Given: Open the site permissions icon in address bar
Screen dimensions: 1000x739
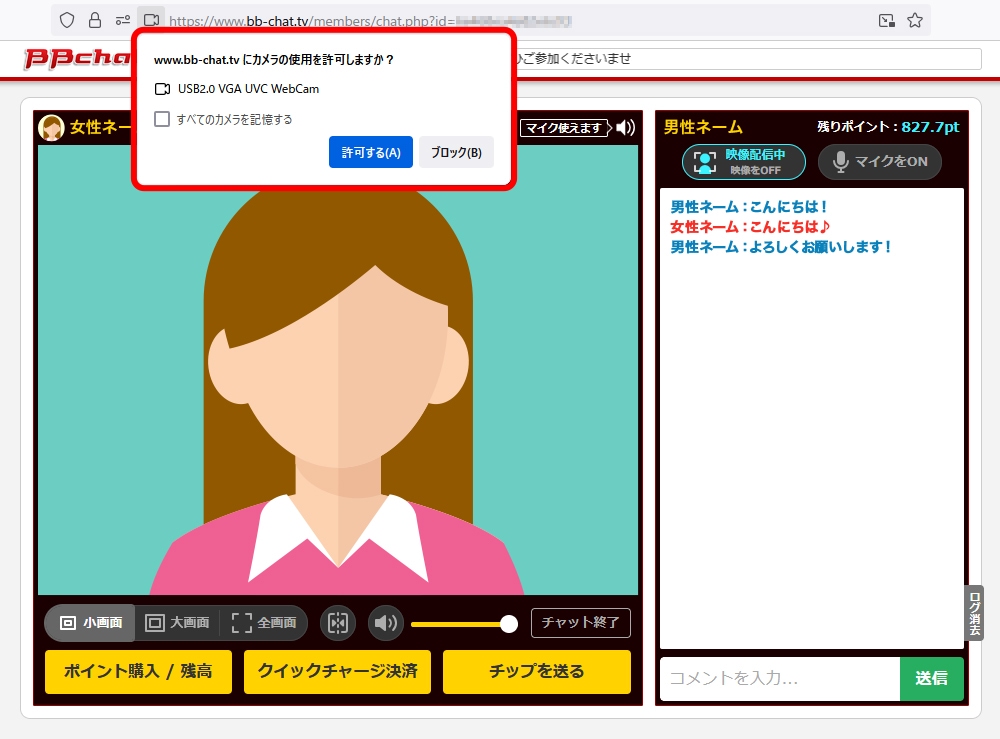Looking at the screenshot, I should point(122,20).
